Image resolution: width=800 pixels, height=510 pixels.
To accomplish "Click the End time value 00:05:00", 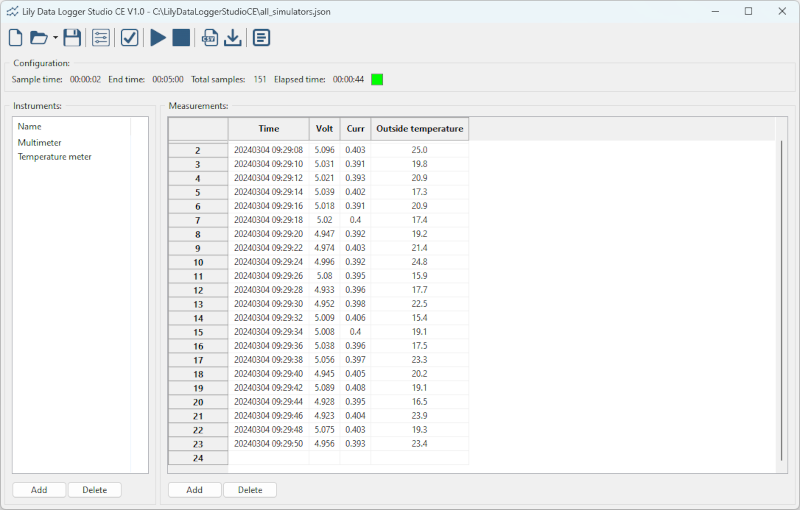I will pos(168,80).
